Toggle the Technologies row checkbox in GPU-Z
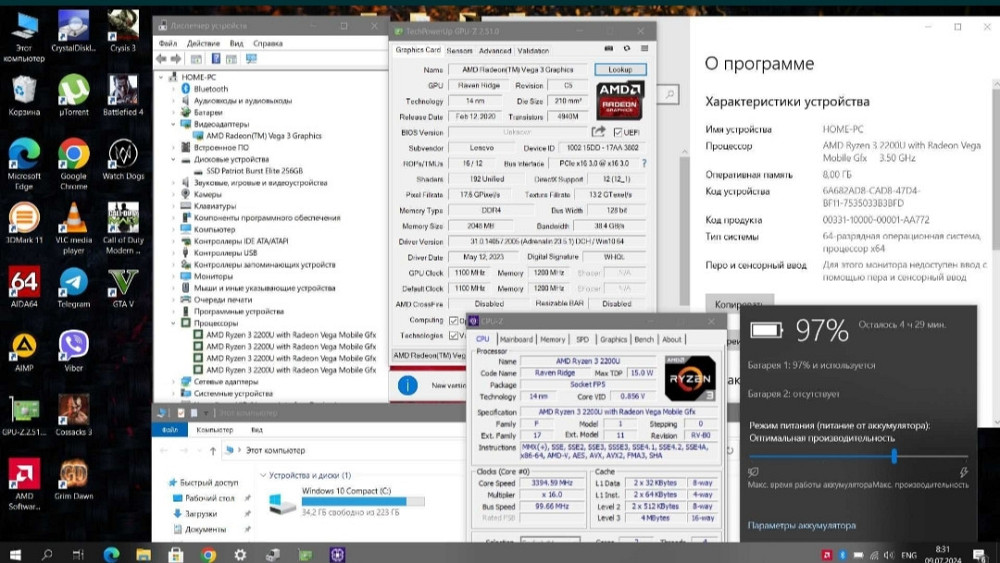The image size is (1000, 563). [x=453, y=335]
